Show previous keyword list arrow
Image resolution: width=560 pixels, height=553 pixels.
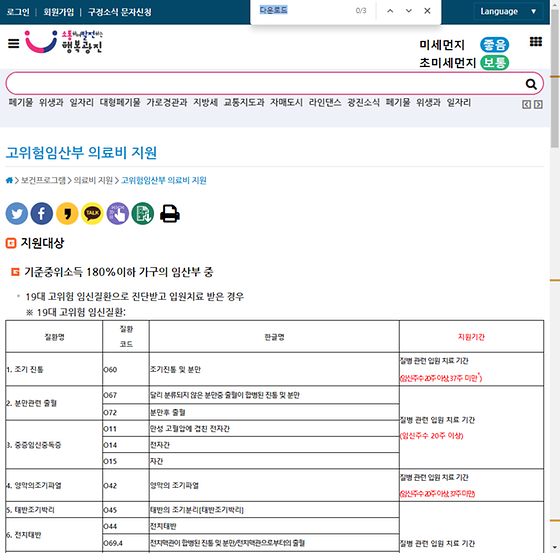coord(526,104)
